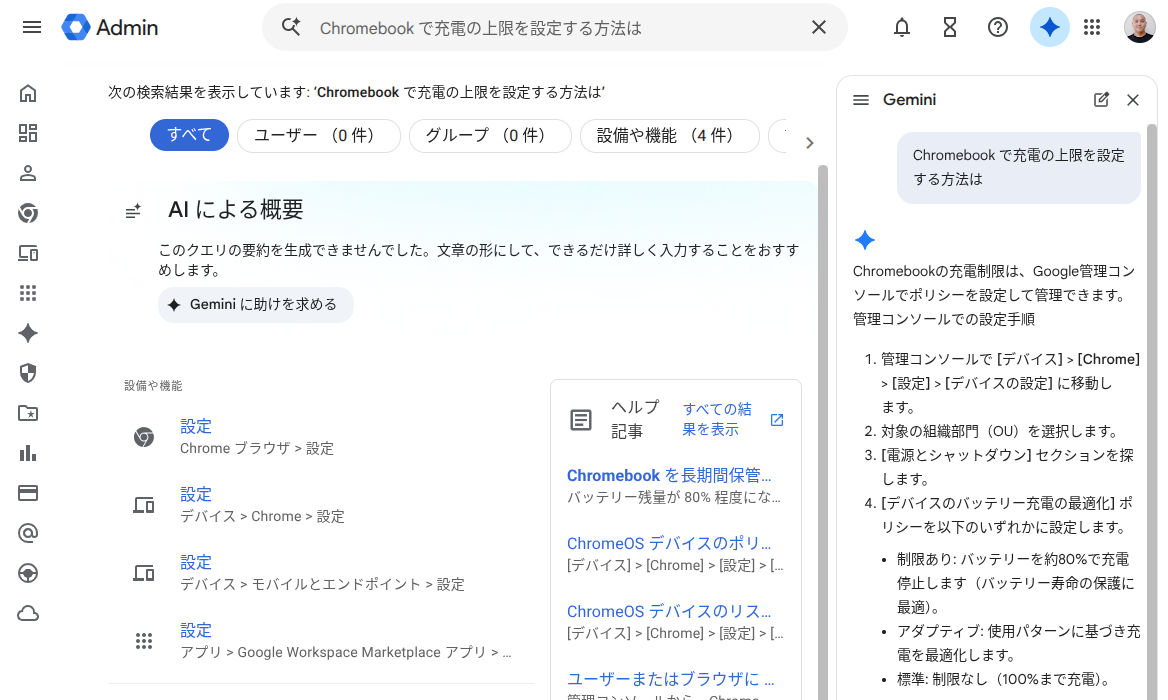Screen dimensions: 1168x700
Task: Open Account @ icon in sidebar
Action: click(x=28, y=533)
